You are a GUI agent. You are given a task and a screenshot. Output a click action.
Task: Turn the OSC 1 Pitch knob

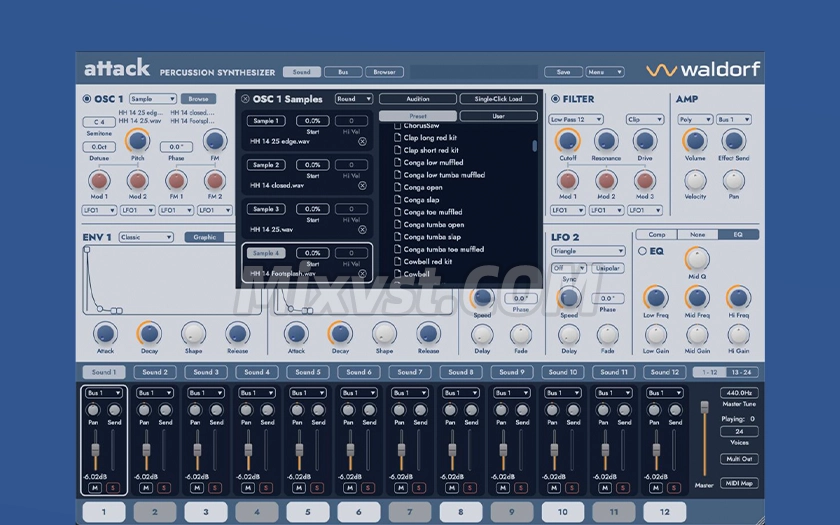click(x=138, y=141)
